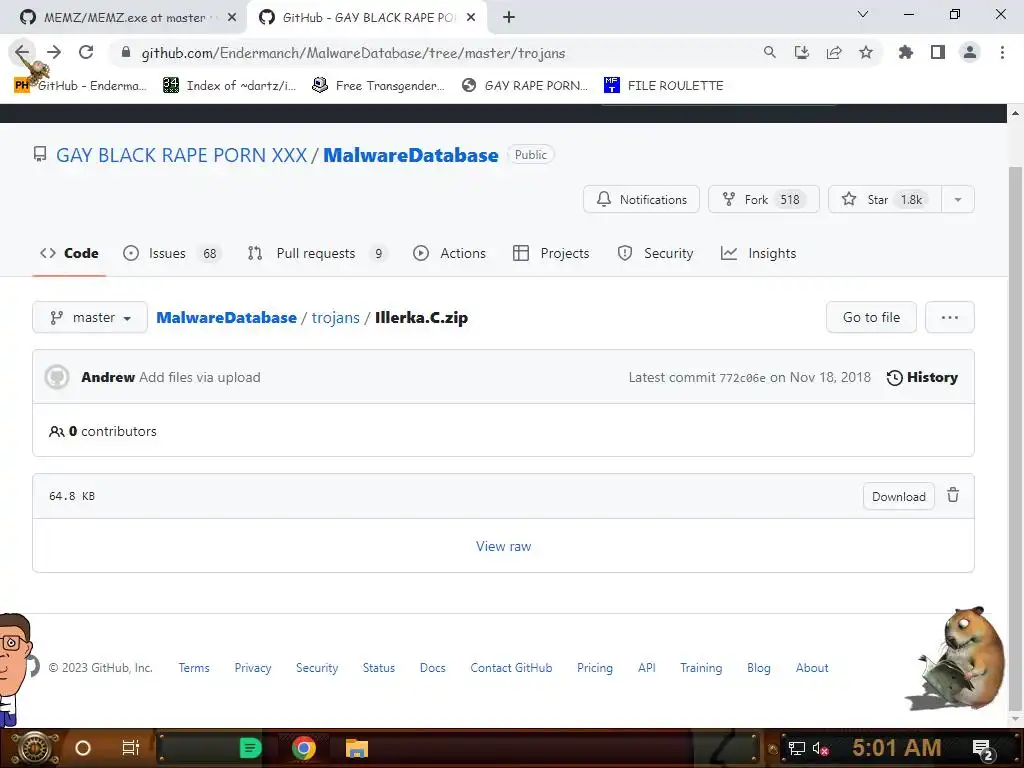Viewport: 1024px width, 768px height.
Task: Open the Terms footer link
Action: point(194,667)
